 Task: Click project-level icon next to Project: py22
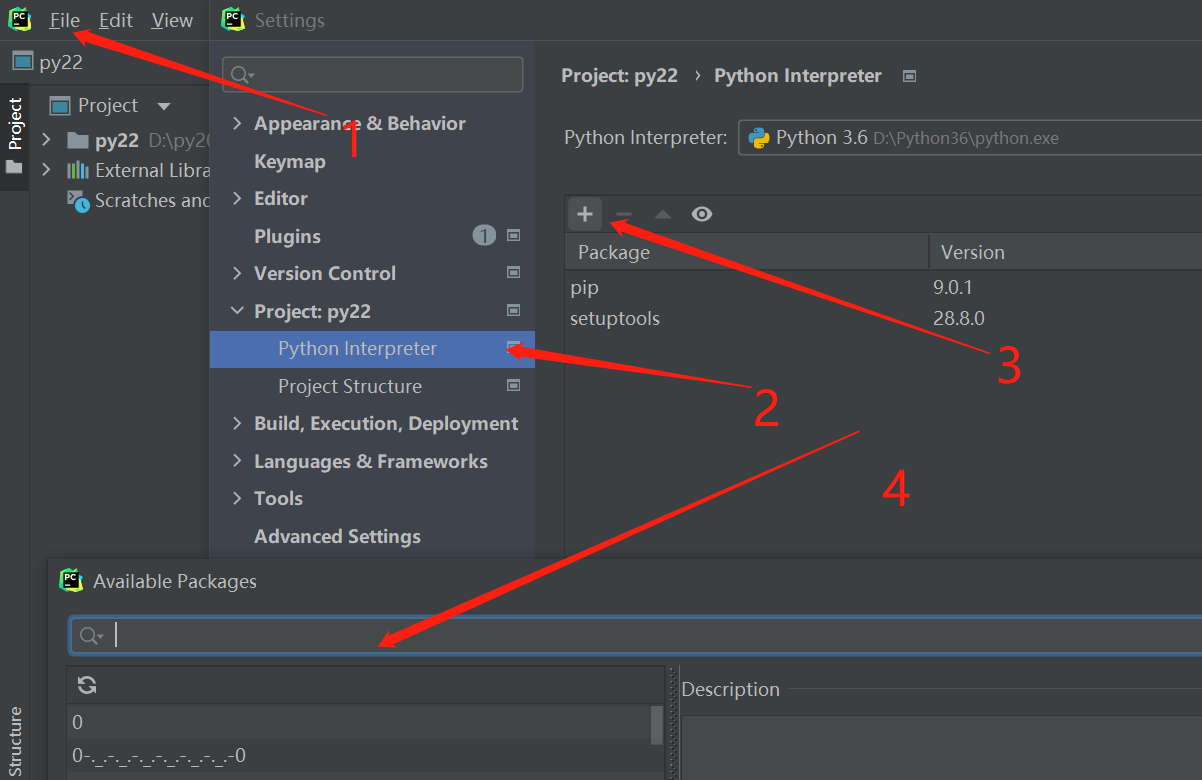point(514,310)
